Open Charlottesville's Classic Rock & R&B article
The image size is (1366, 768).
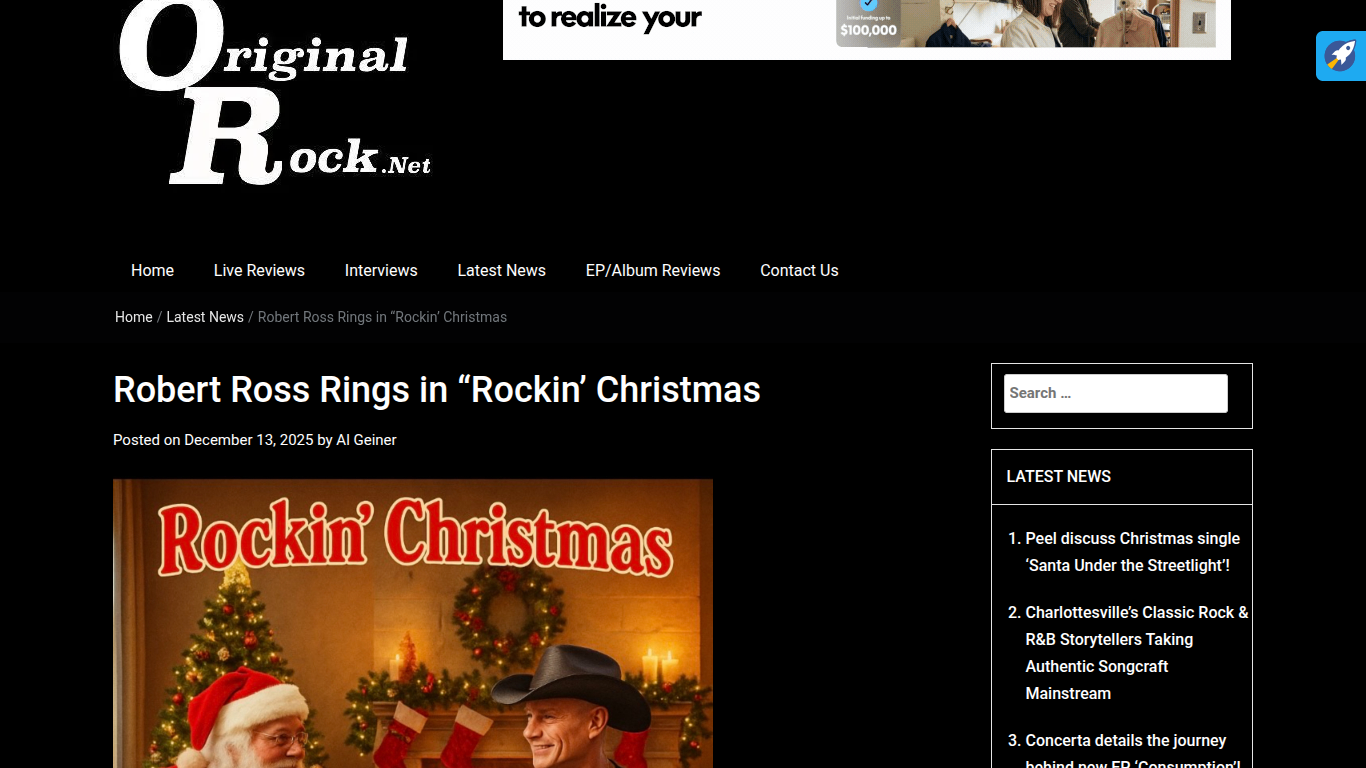[x=1137, y=653]
